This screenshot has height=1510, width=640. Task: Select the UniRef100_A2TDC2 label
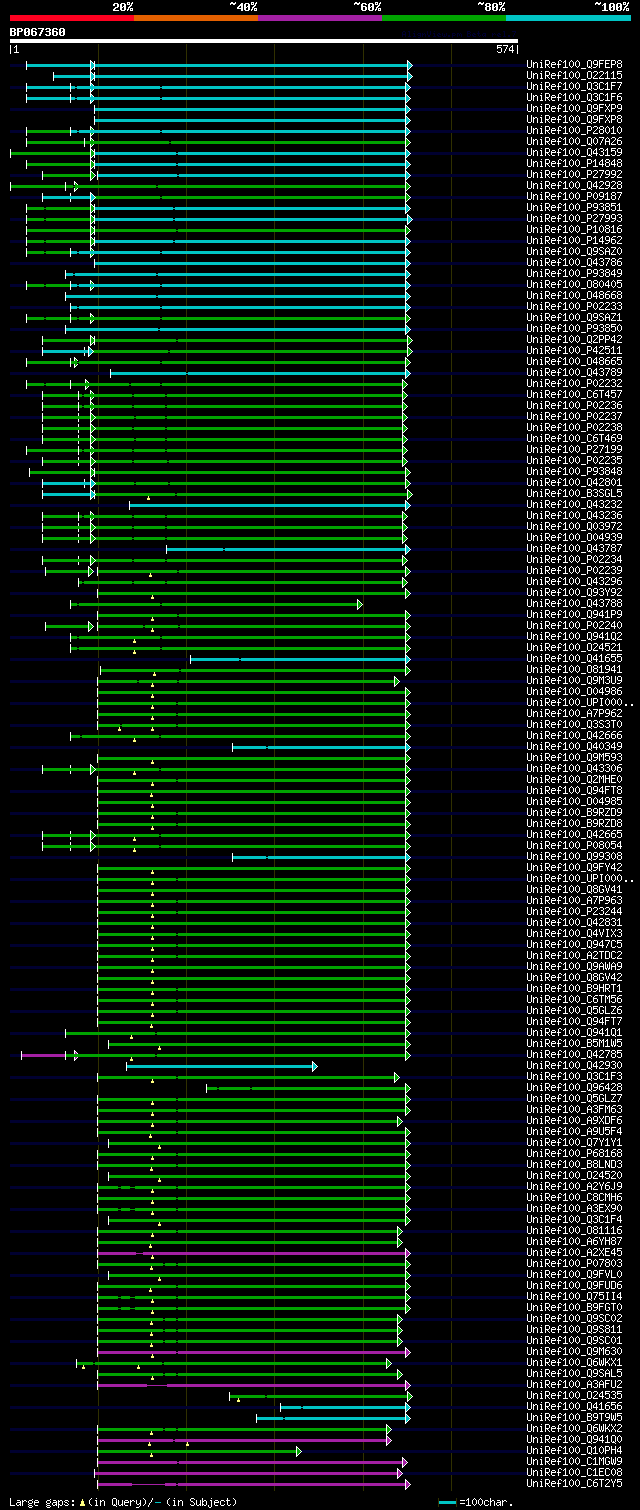click(x=573, y=956)
